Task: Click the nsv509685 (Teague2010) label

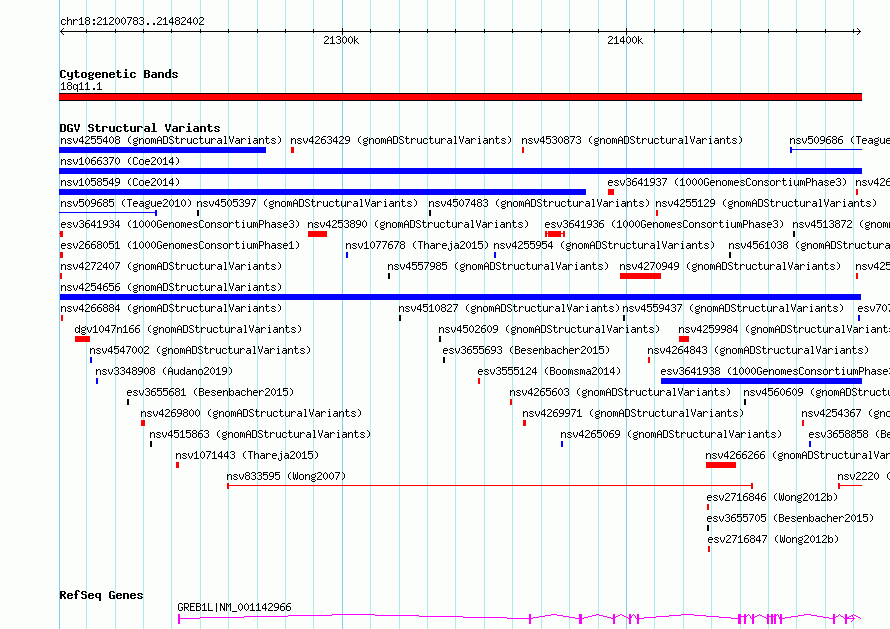Action: click(x=126, y=203)
